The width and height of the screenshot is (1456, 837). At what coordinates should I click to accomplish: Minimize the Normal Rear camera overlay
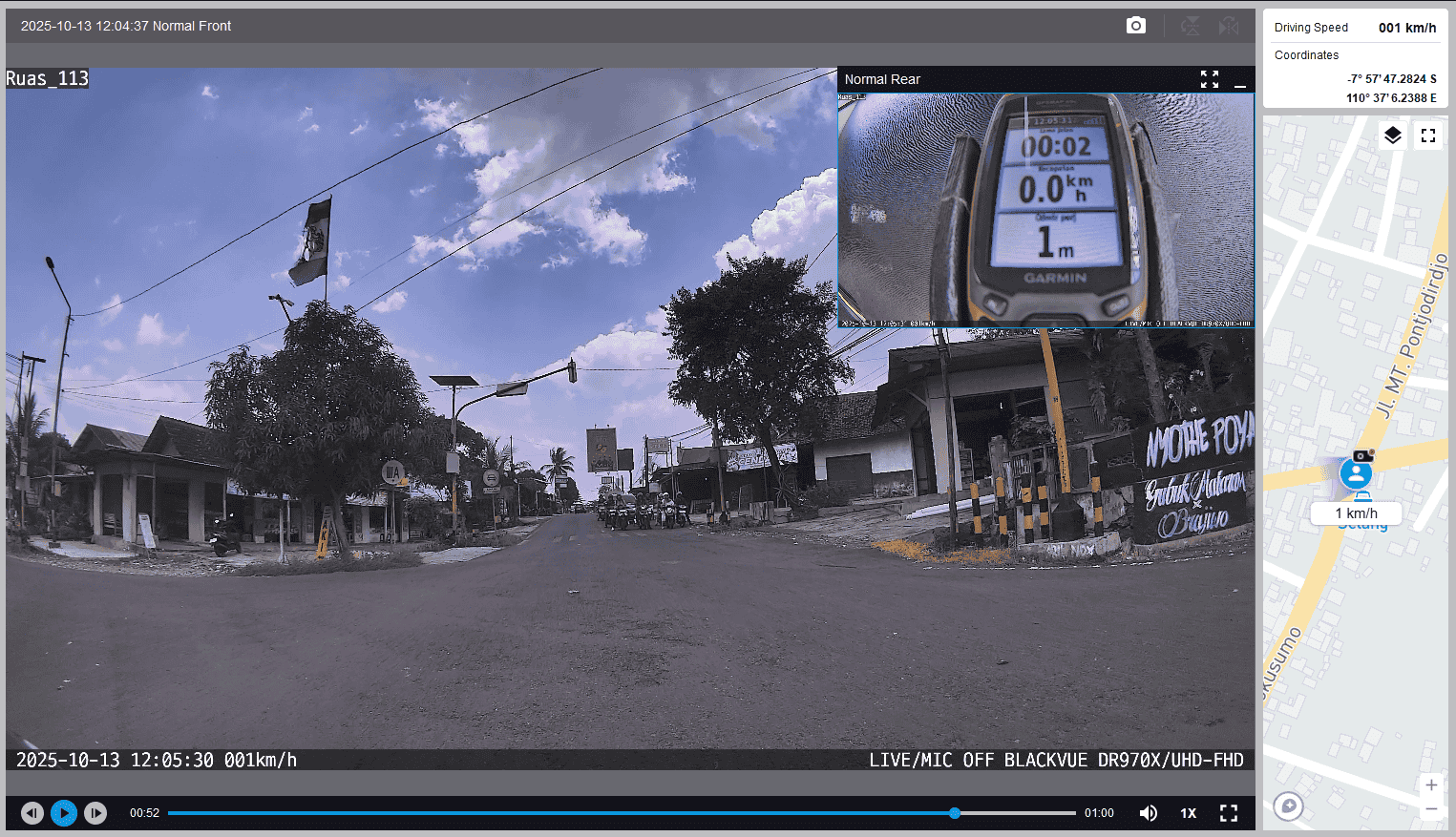1239,80
